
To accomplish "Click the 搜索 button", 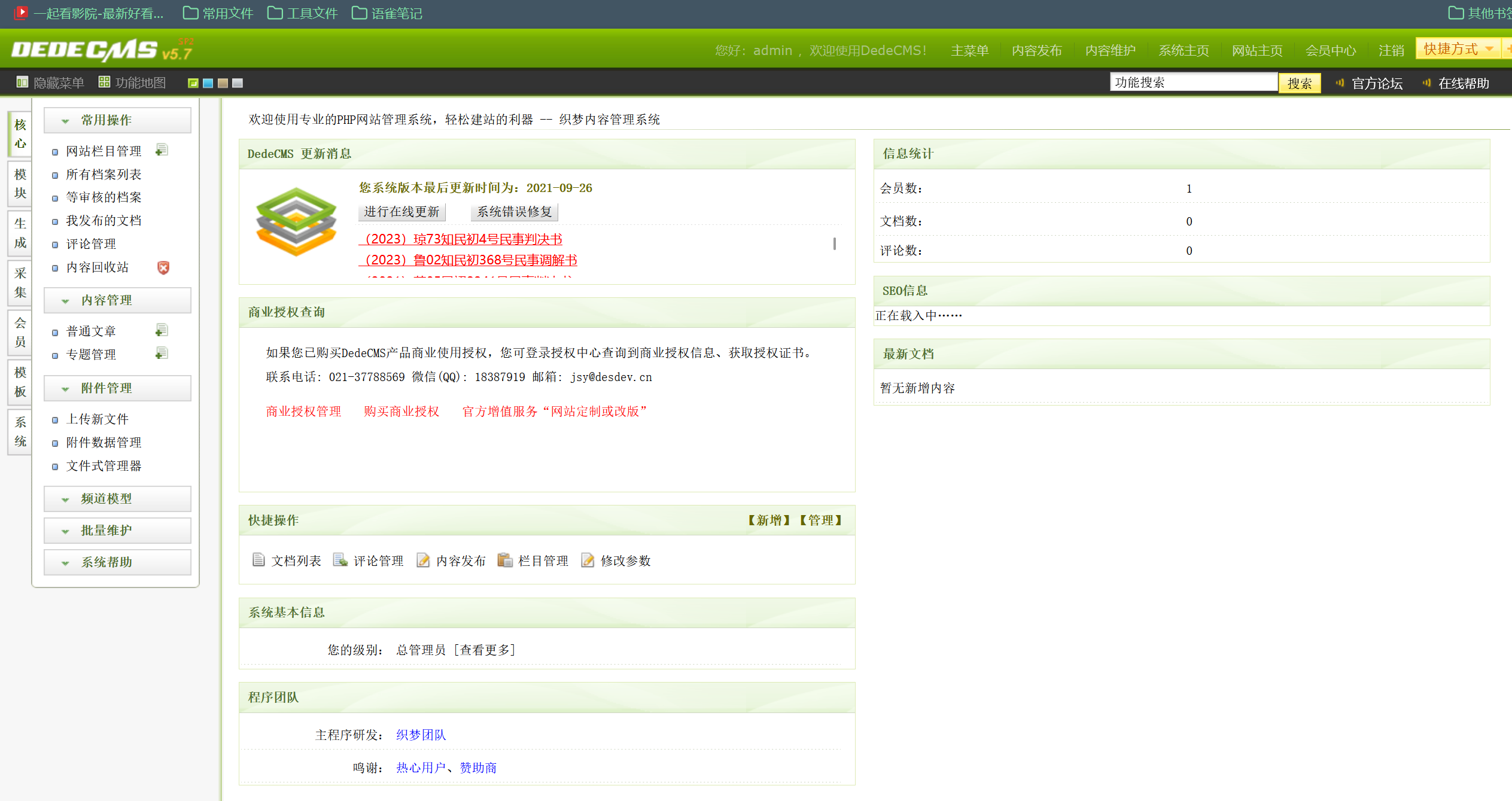I will (1300, 83).
